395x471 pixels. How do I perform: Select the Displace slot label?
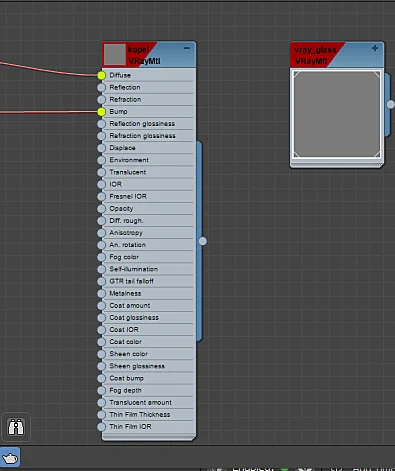122,148
